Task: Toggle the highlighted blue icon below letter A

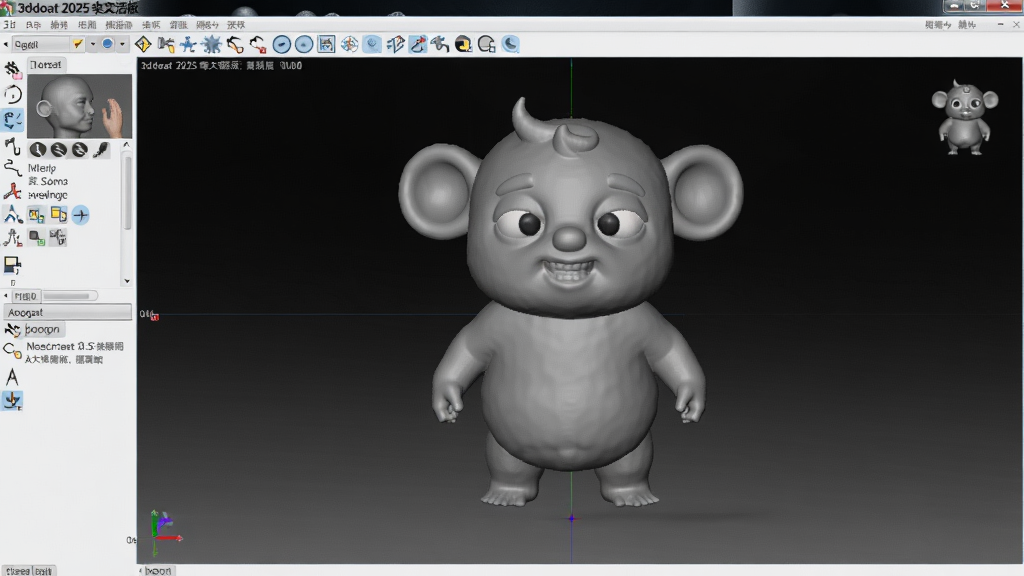Action: coord(12,400)
